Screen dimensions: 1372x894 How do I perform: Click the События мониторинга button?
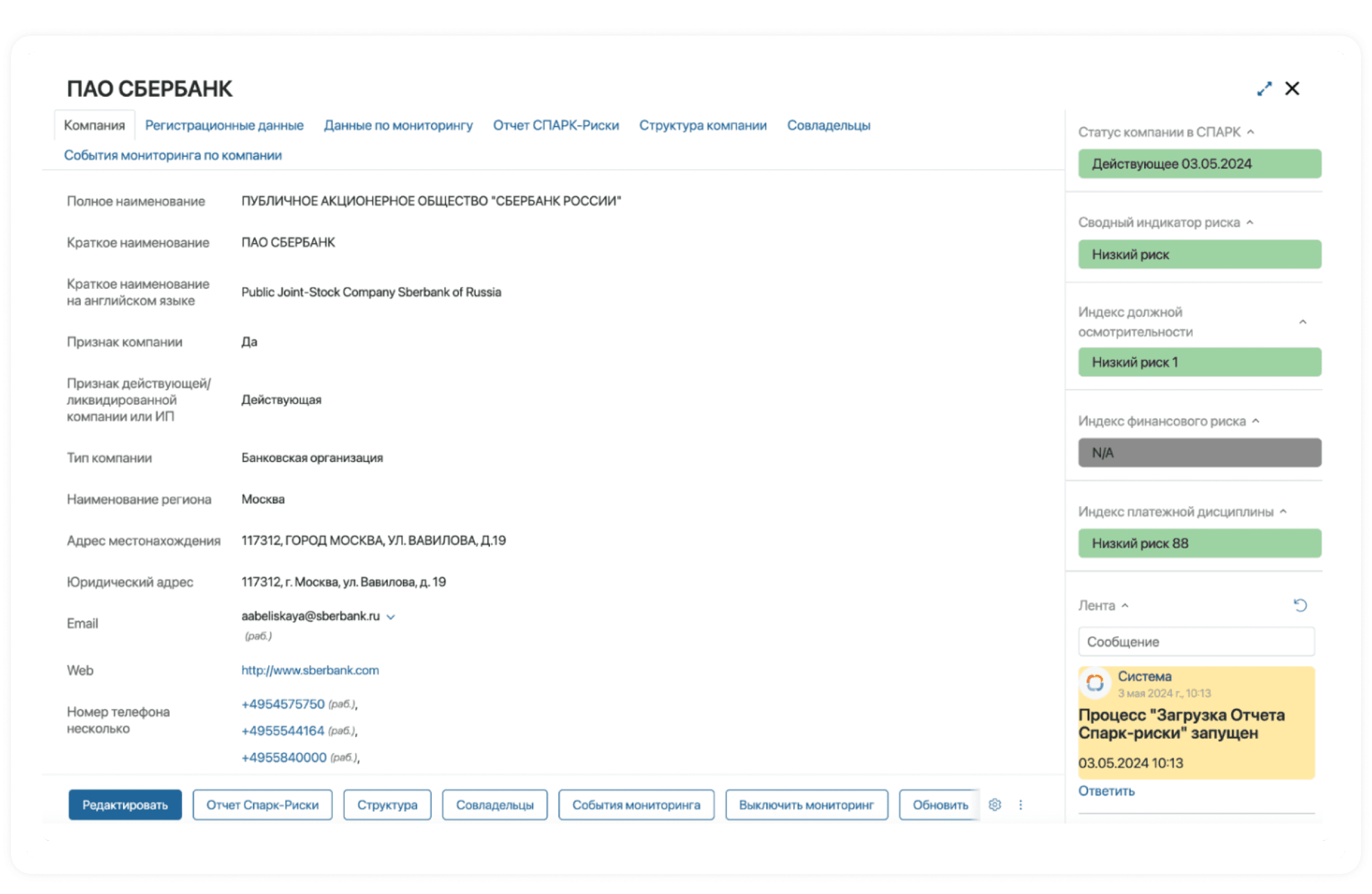pos(636,805)
